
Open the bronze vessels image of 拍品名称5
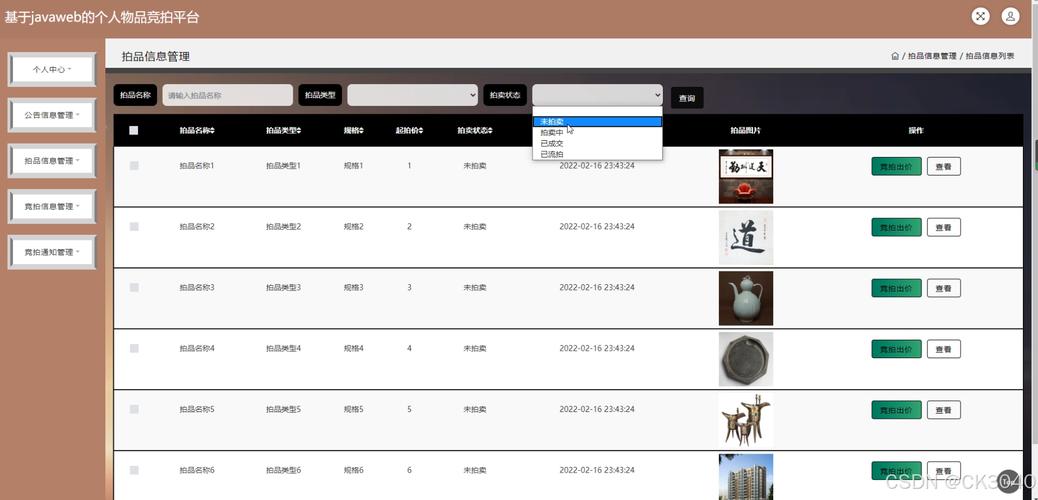[x=745, y=420]
